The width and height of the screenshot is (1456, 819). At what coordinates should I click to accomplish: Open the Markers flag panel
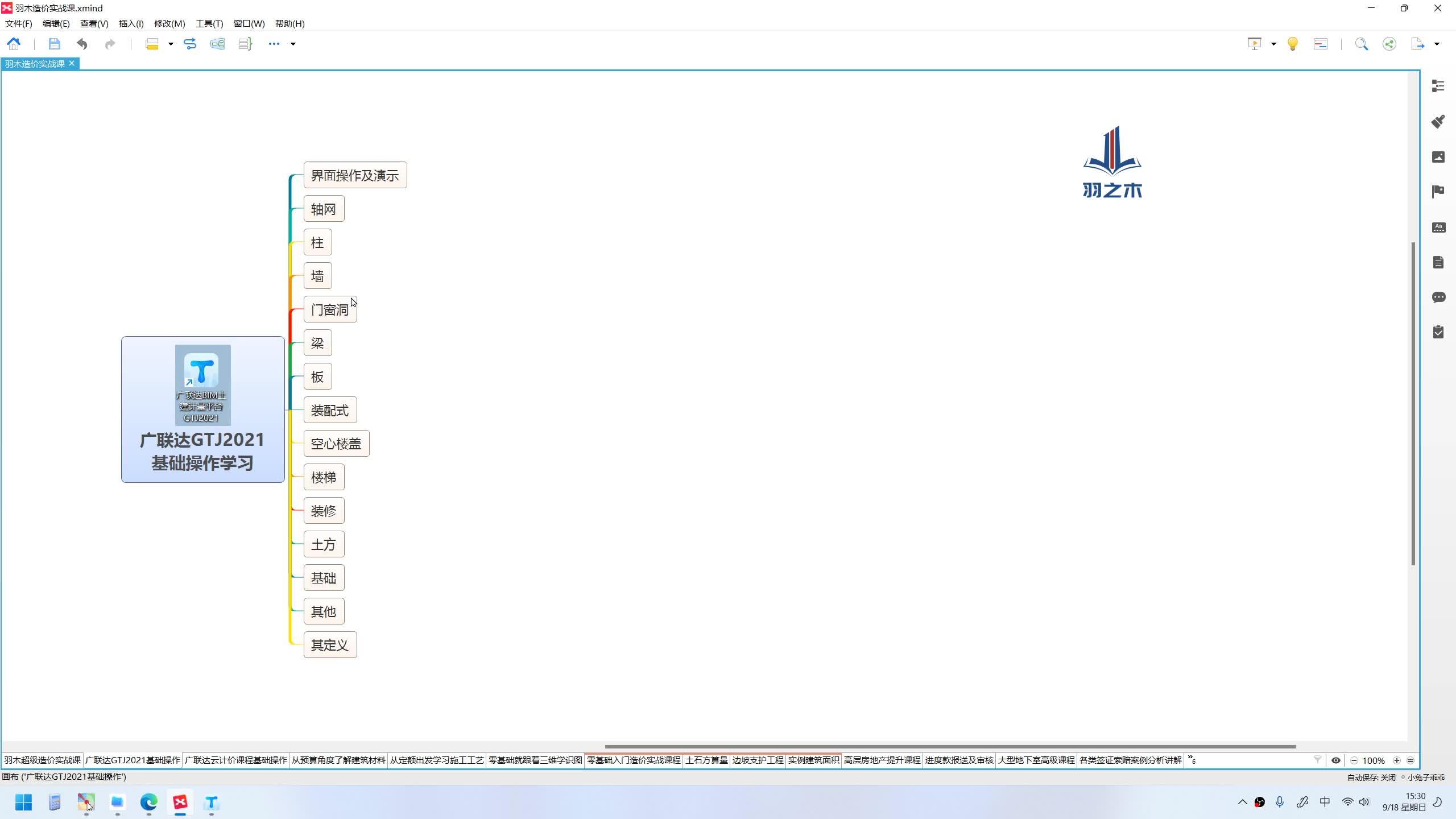click(x=1438, y=192)
